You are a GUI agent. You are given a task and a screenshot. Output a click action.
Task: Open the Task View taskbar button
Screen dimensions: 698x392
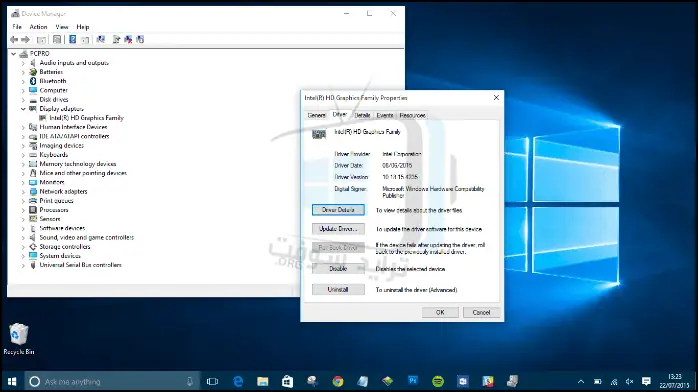coord(213,381)
